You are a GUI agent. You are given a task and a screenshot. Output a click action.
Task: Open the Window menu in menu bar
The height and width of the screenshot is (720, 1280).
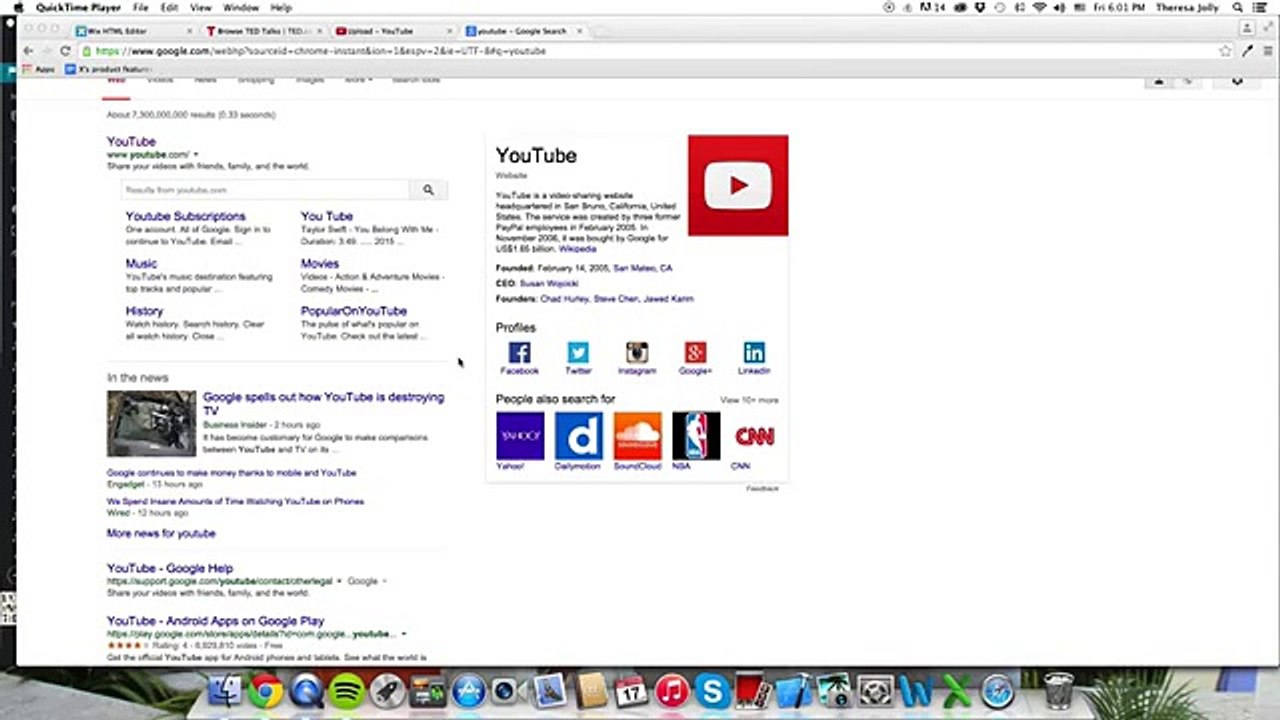(241, 7)
